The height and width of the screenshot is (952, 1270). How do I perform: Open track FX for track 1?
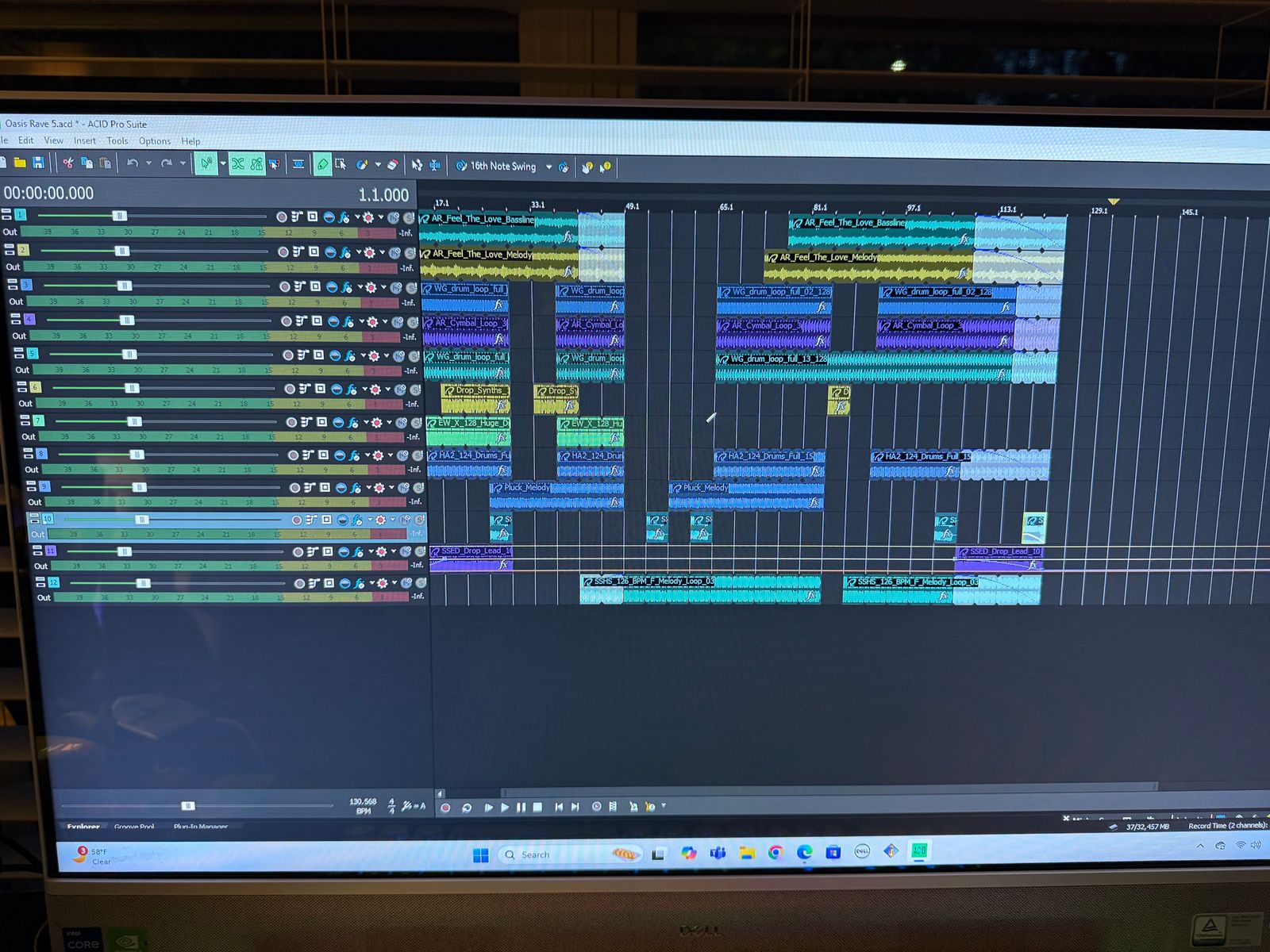(x=344, y=217)
